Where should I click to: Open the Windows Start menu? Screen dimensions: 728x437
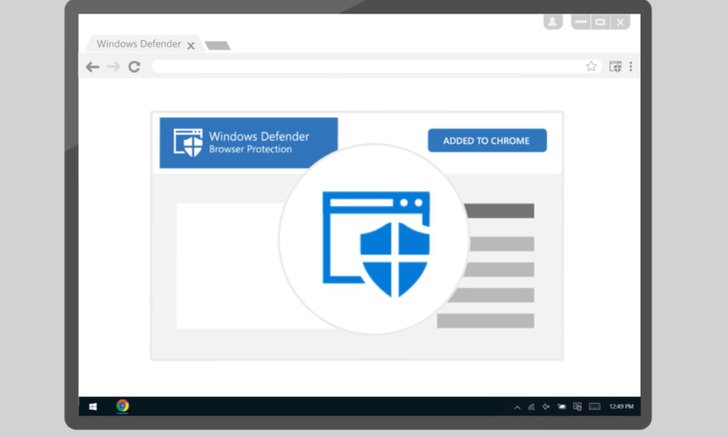coord(93,406)
